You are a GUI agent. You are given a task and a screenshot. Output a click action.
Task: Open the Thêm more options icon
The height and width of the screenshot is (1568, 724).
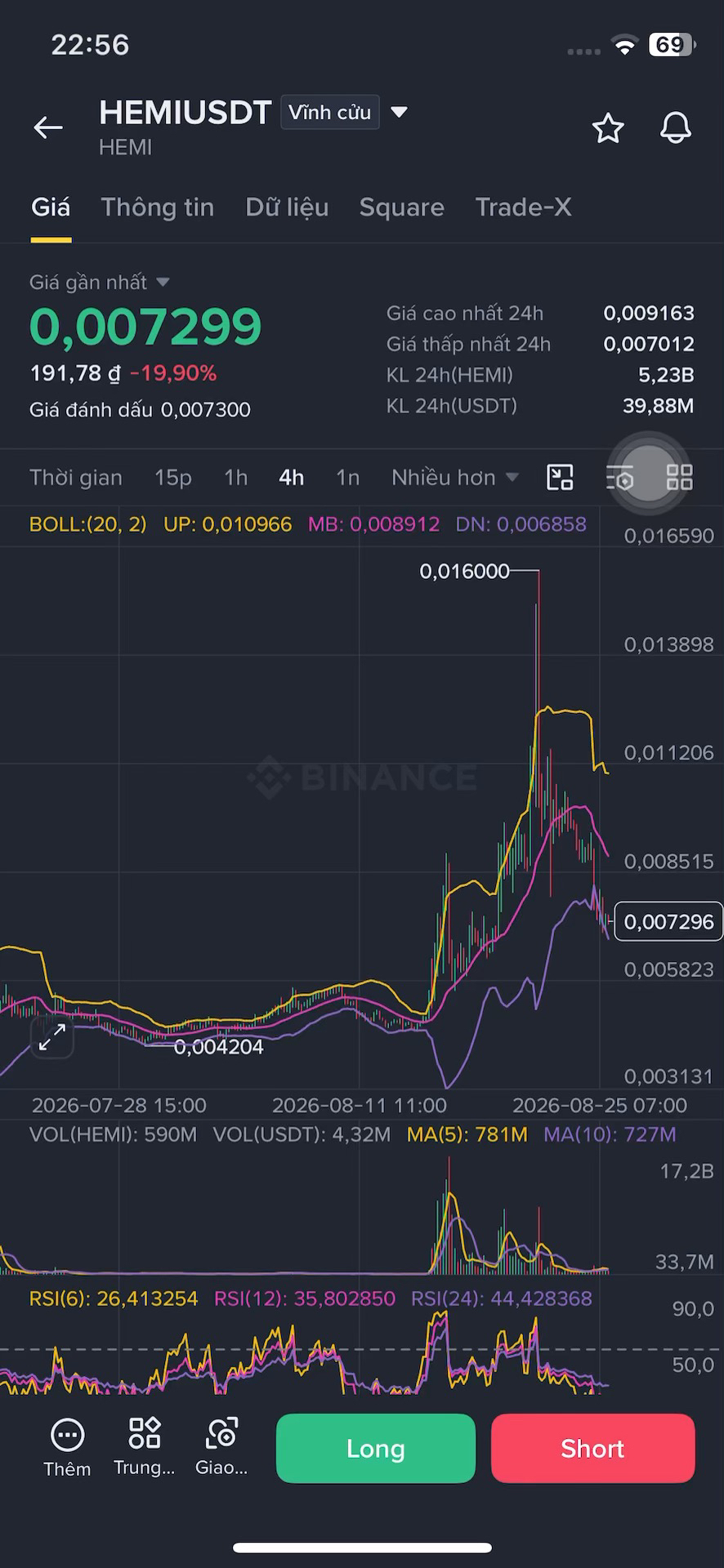(67, 1448)
